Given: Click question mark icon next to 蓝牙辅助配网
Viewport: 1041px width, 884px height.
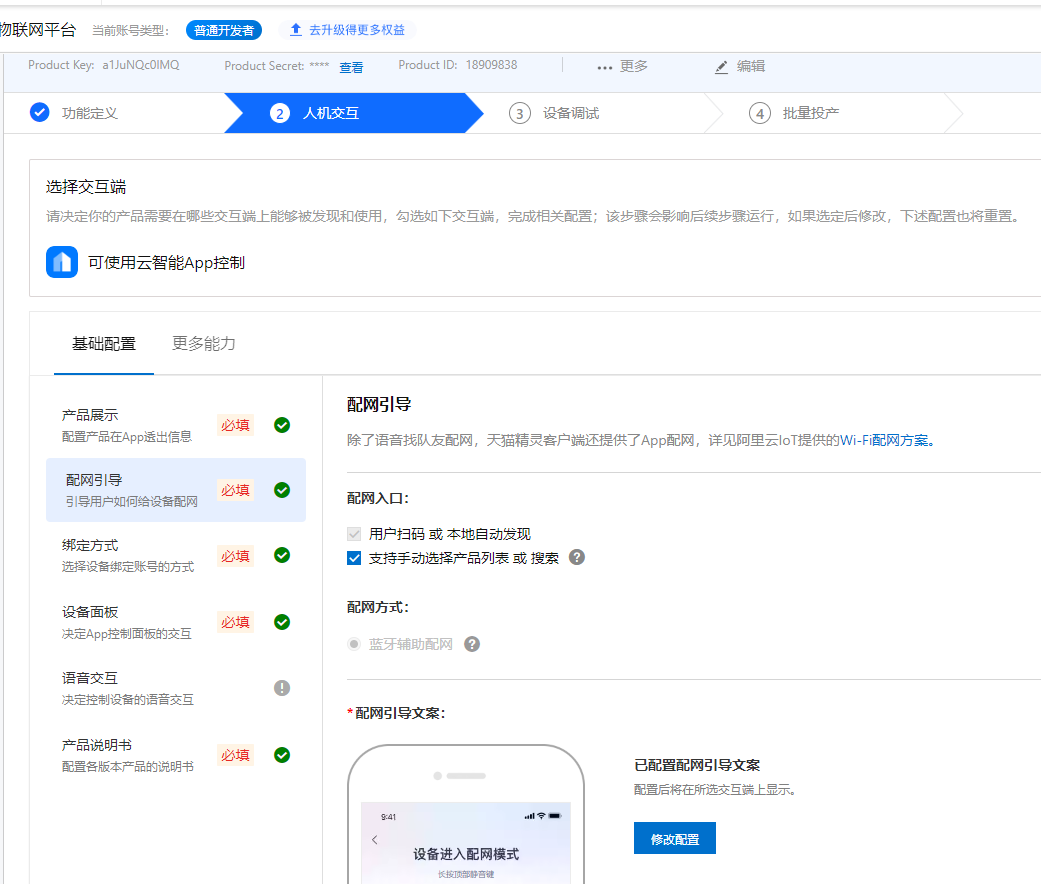Looking at the screenshot, I should (471, 644).
